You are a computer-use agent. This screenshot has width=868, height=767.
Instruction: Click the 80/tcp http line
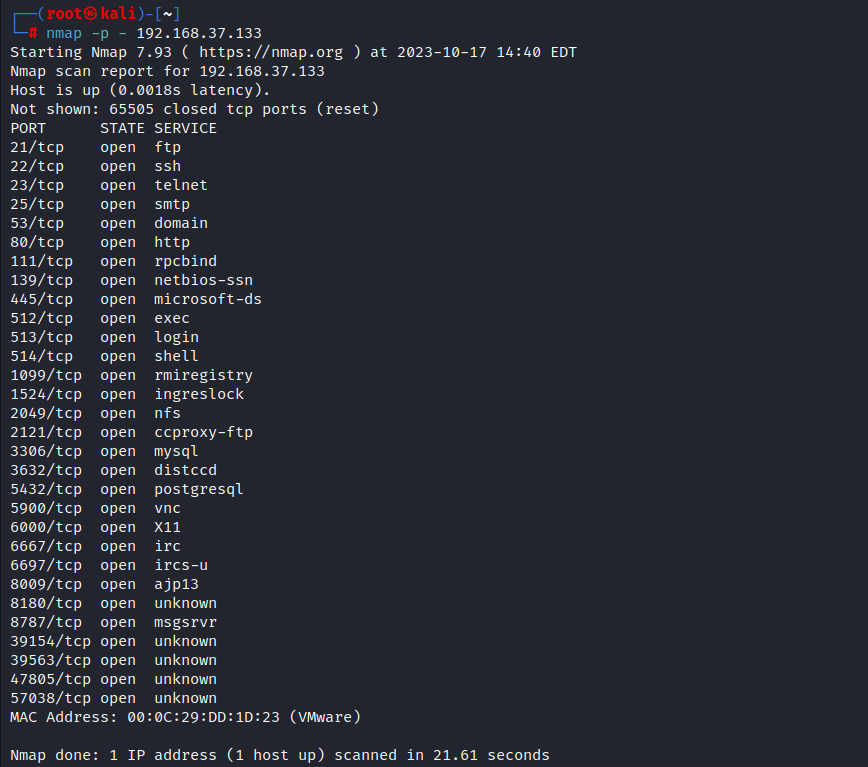click(x=100, y=242)
